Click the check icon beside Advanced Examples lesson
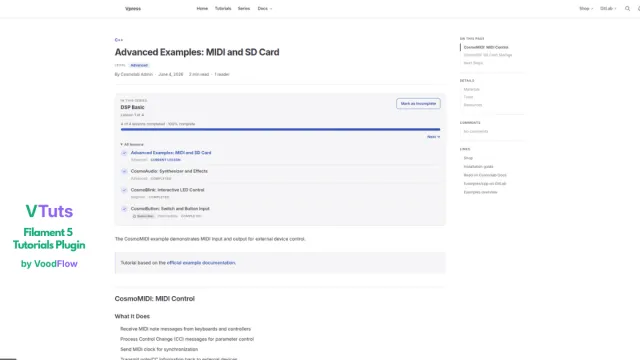The width and height of the screenshot is (640, 360). pyautogui.click(x=124, y=153)
